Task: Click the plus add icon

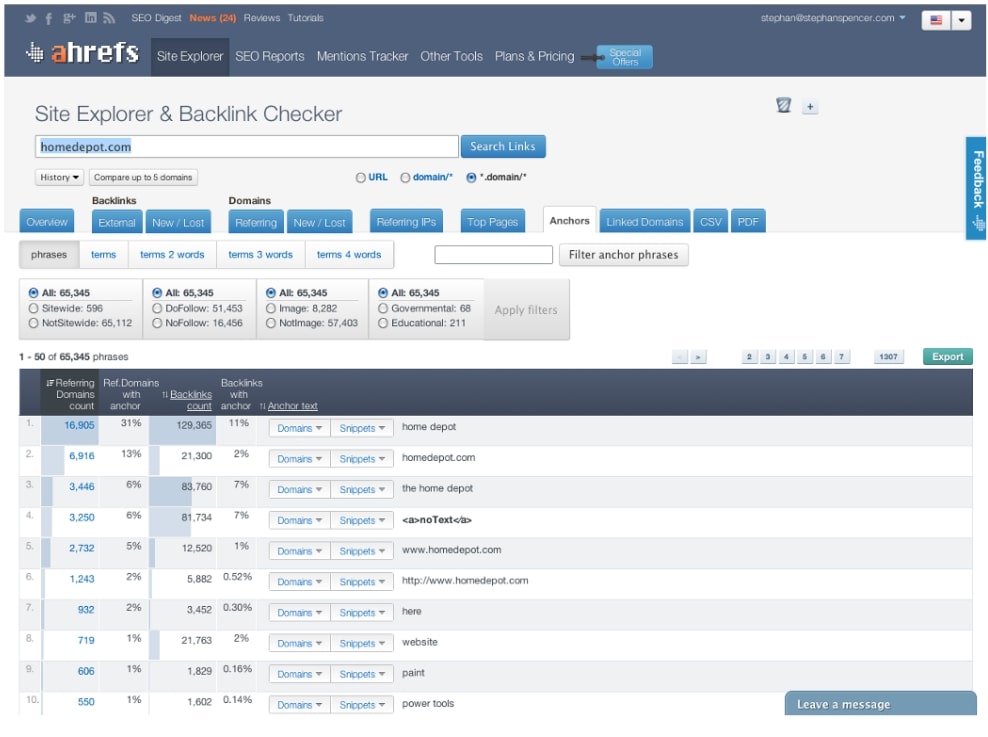Action: pyautogui.click(x=810, y=107)
